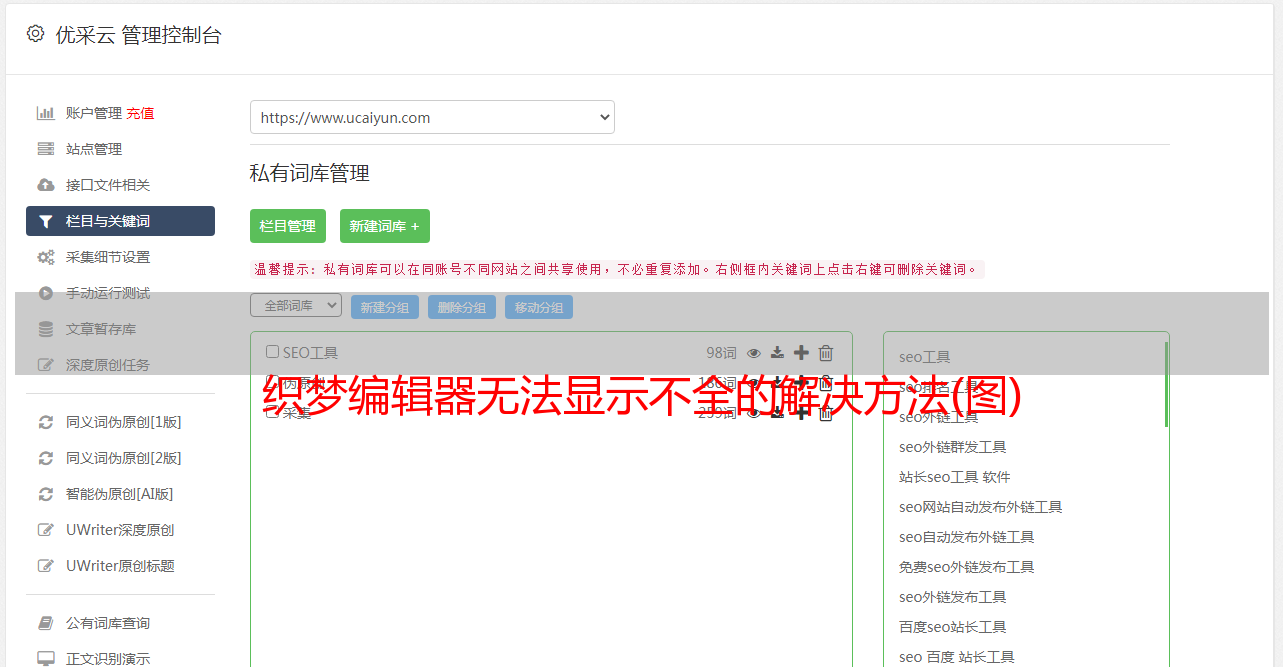Select keyword seo 百度 站长工具
Image resolution: width=1283 pixels, height=667 pixels.
pyautogui.click(x=957, y=657)
